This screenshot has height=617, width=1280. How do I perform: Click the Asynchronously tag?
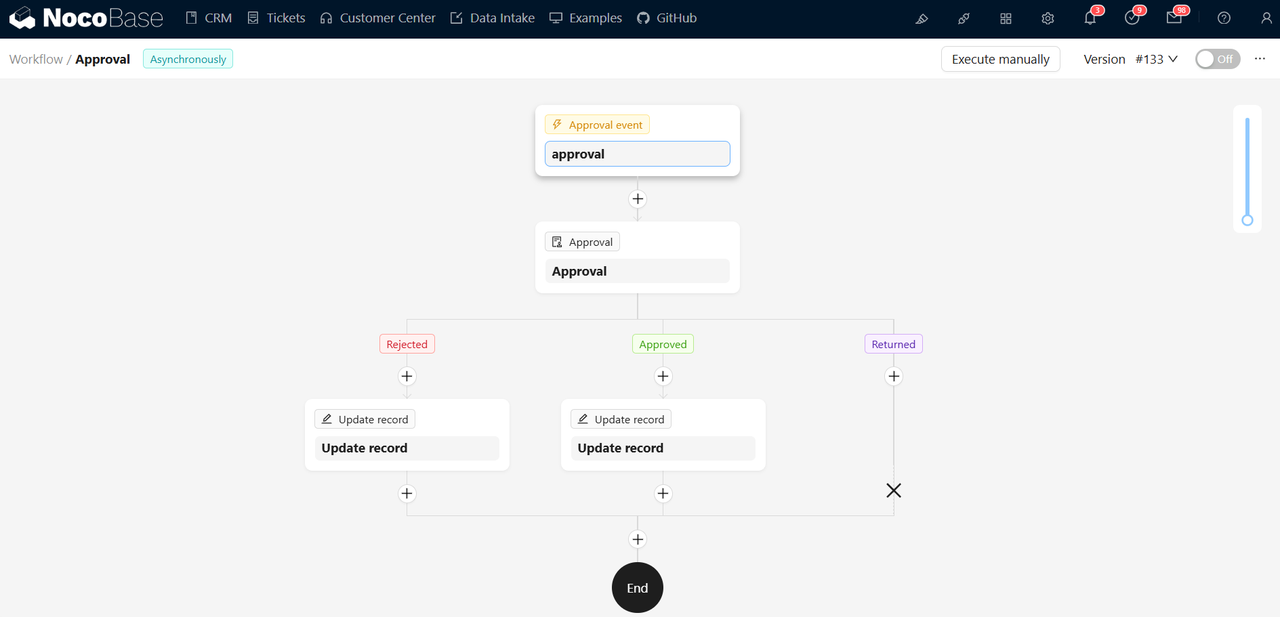click(x=188, y=59)
